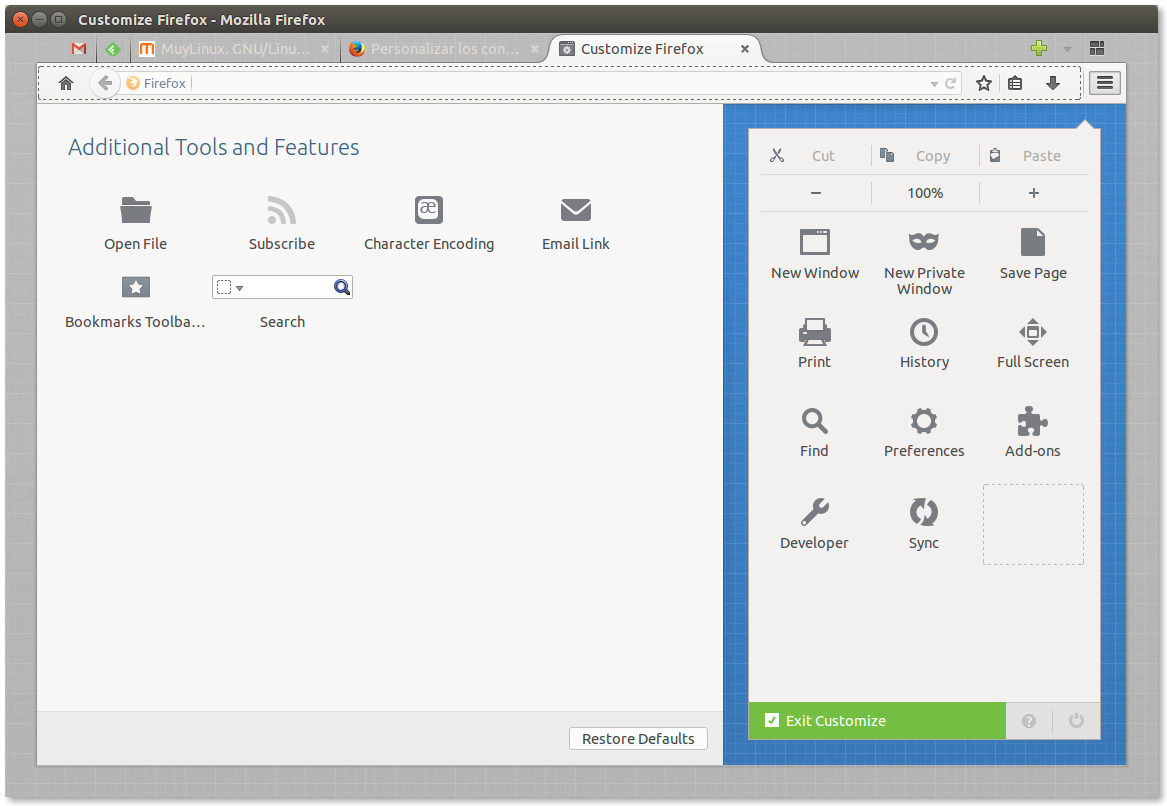This screenshot has width=1167, height=806.
Task: Click the Search widget magnifier button
Action: click(x=342, y=287)
